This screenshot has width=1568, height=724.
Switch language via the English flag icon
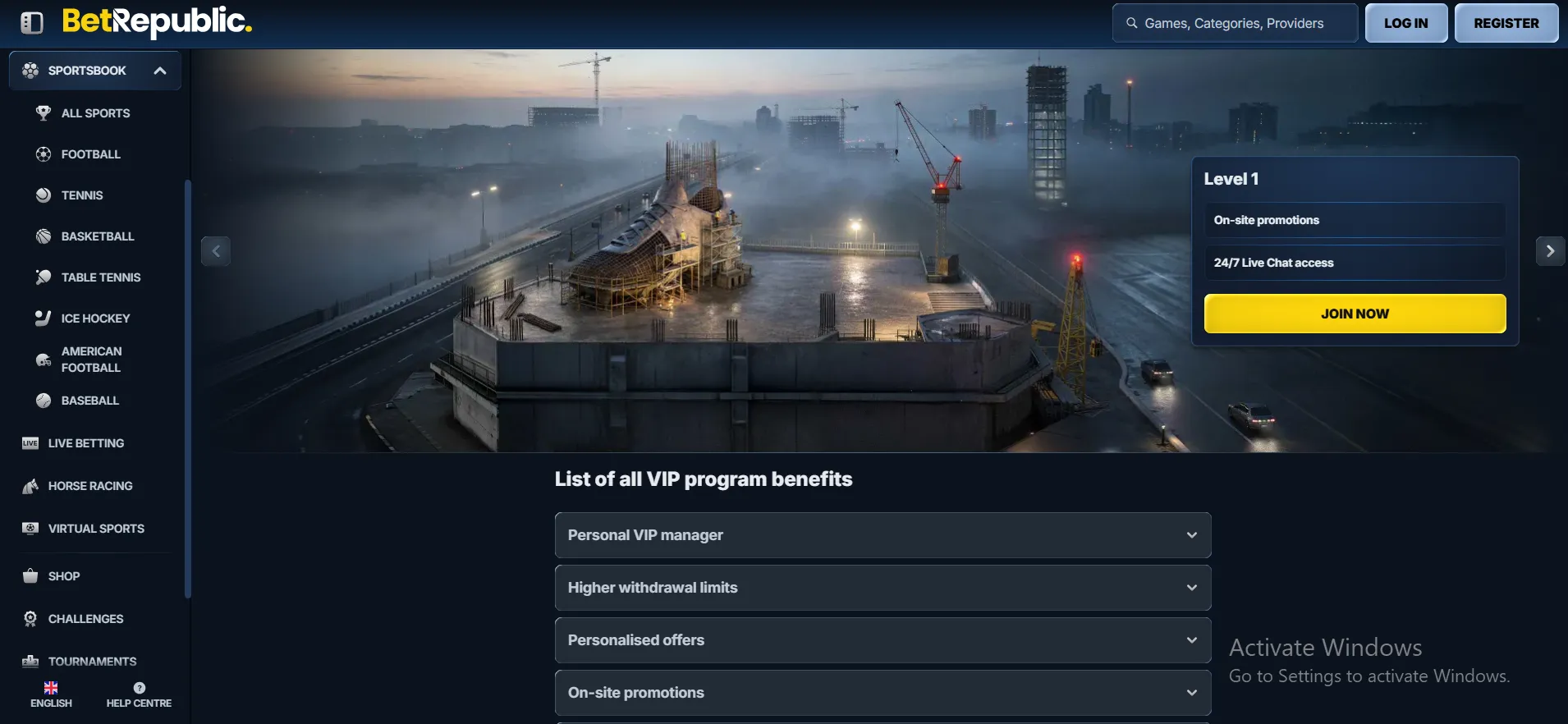point(51,688)
